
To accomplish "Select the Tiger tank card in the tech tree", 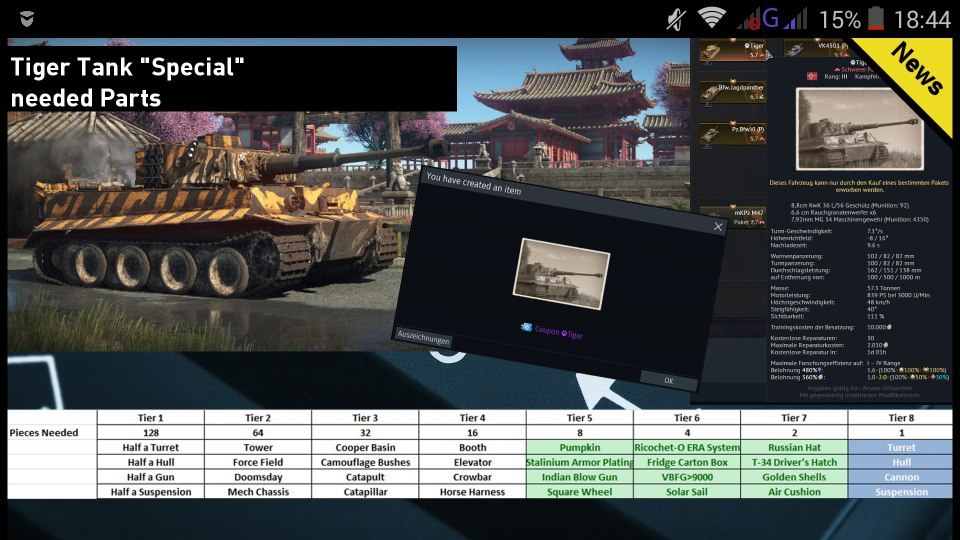I will pyautogui.click(x=733, y=50).
